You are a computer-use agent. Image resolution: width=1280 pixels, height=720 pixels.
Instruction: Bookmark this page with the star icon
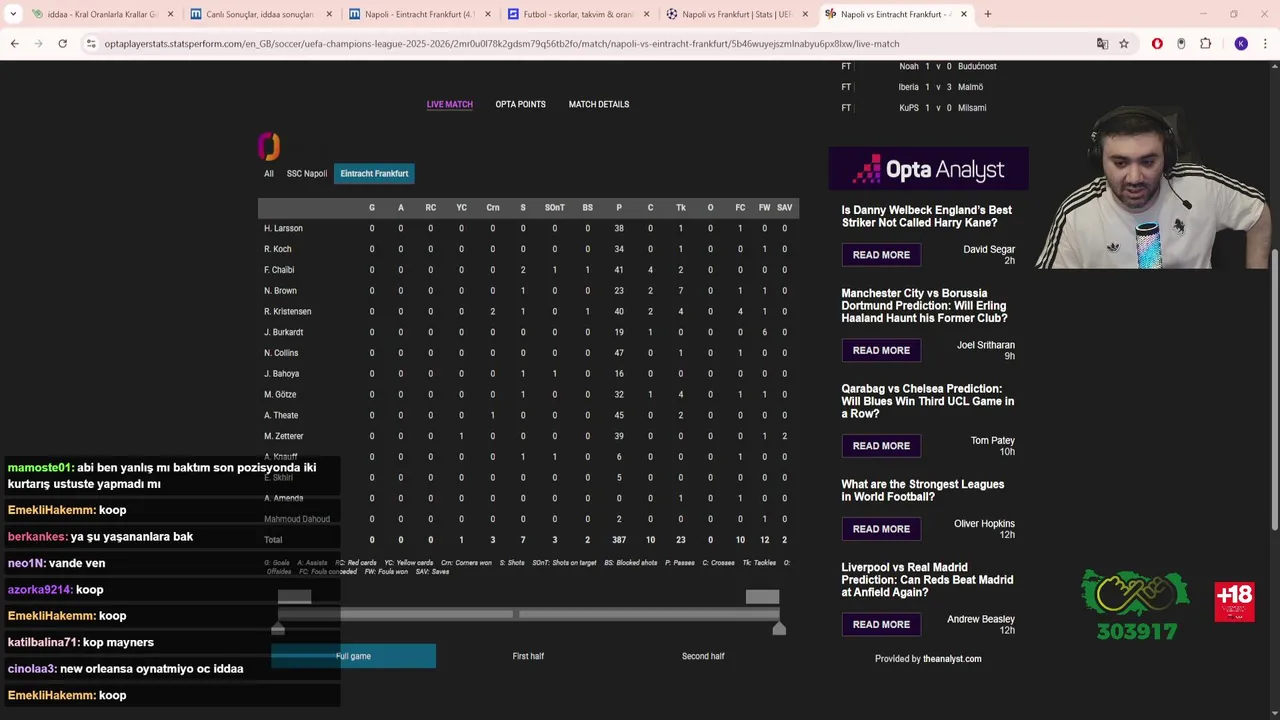(1124, 44)
